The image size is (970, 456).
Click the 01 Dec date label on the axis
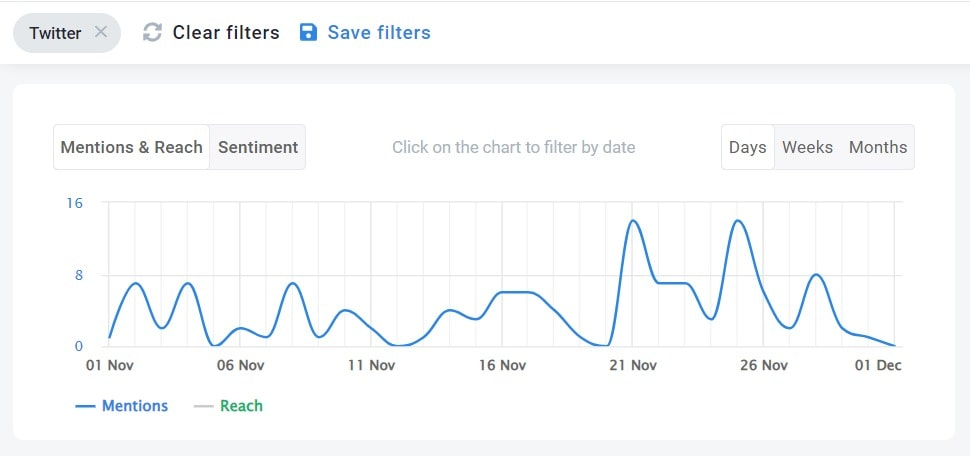click(877, 366)
